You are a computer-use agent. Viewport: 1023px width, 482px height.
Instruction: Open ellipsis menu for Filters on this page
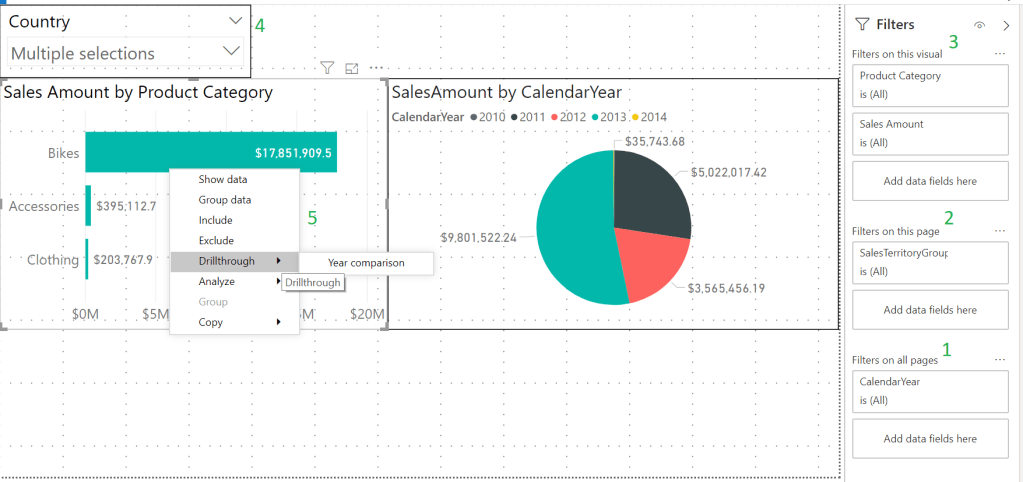pyautogui.click(x=999, y=231)
